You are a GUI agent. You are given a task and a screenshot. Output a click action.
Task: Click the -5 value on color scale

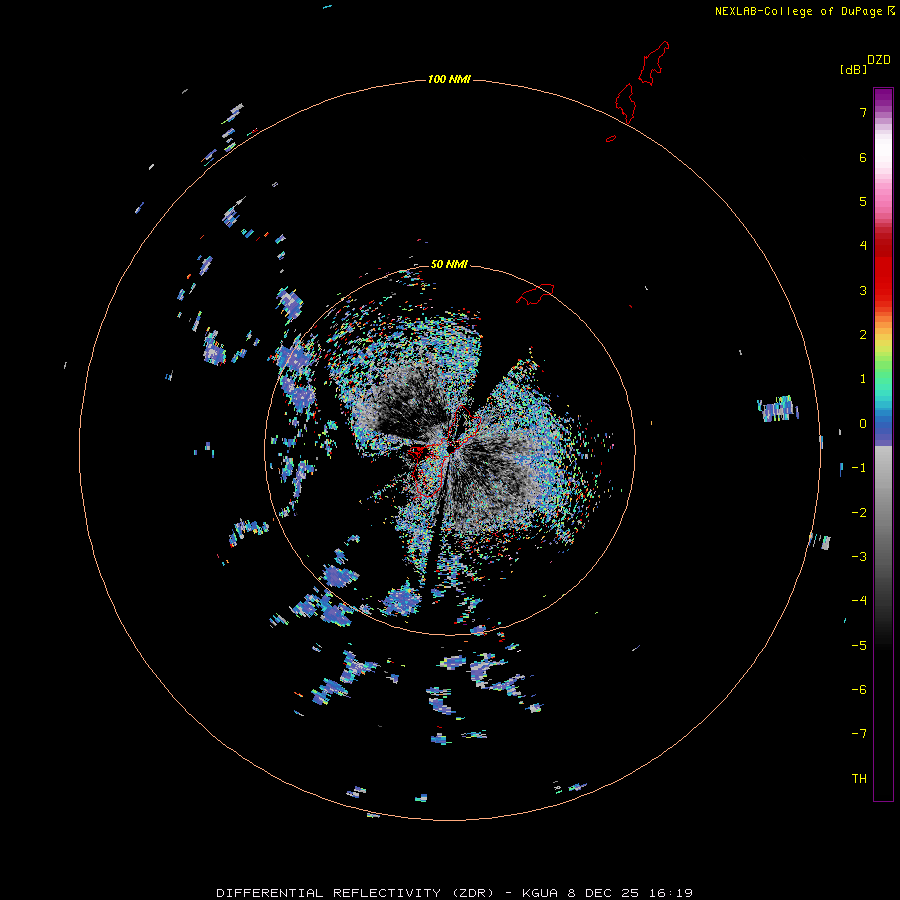[859, 646]
